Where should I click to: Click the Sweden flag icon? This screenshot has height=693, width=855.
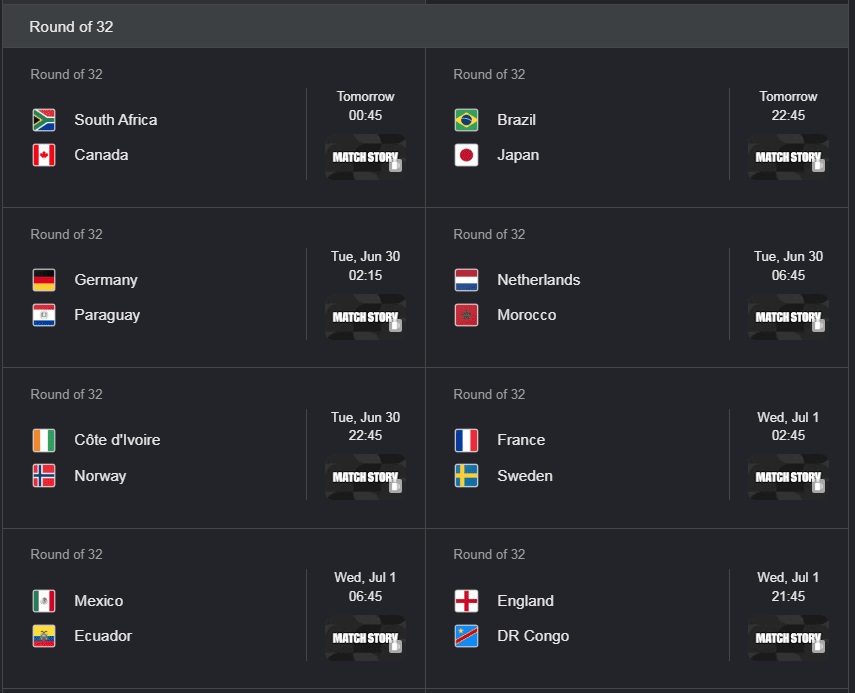pos(466,475)
